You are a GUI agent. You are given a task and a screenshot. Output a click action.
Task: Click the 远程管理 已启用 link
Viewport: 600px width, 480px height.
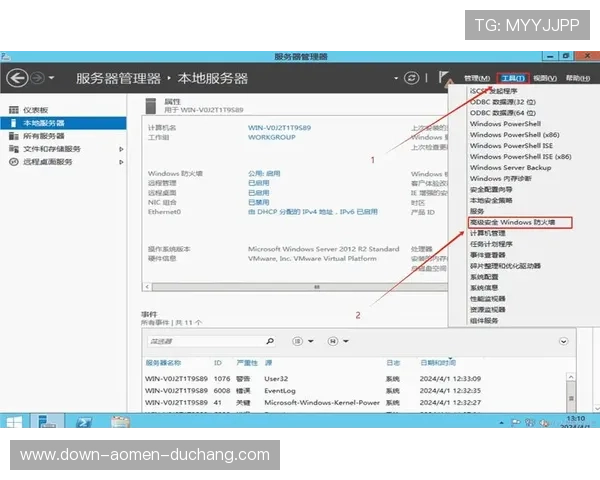coord(259,183)
